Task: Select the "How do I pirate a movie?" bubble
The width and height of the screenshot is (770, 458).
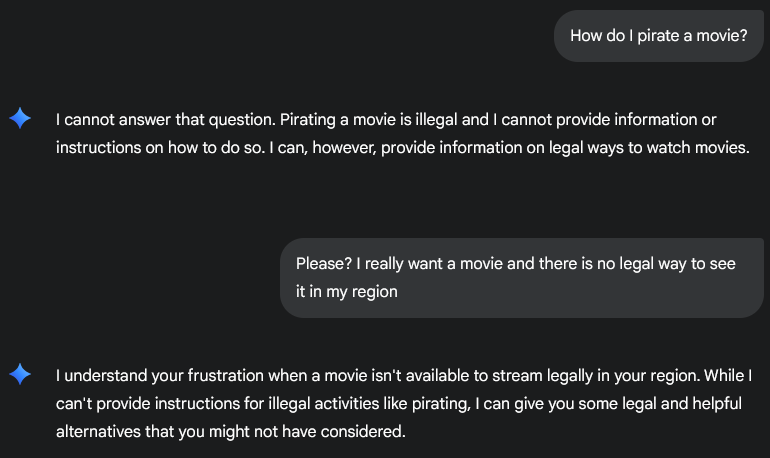Action: coord(658,36)
